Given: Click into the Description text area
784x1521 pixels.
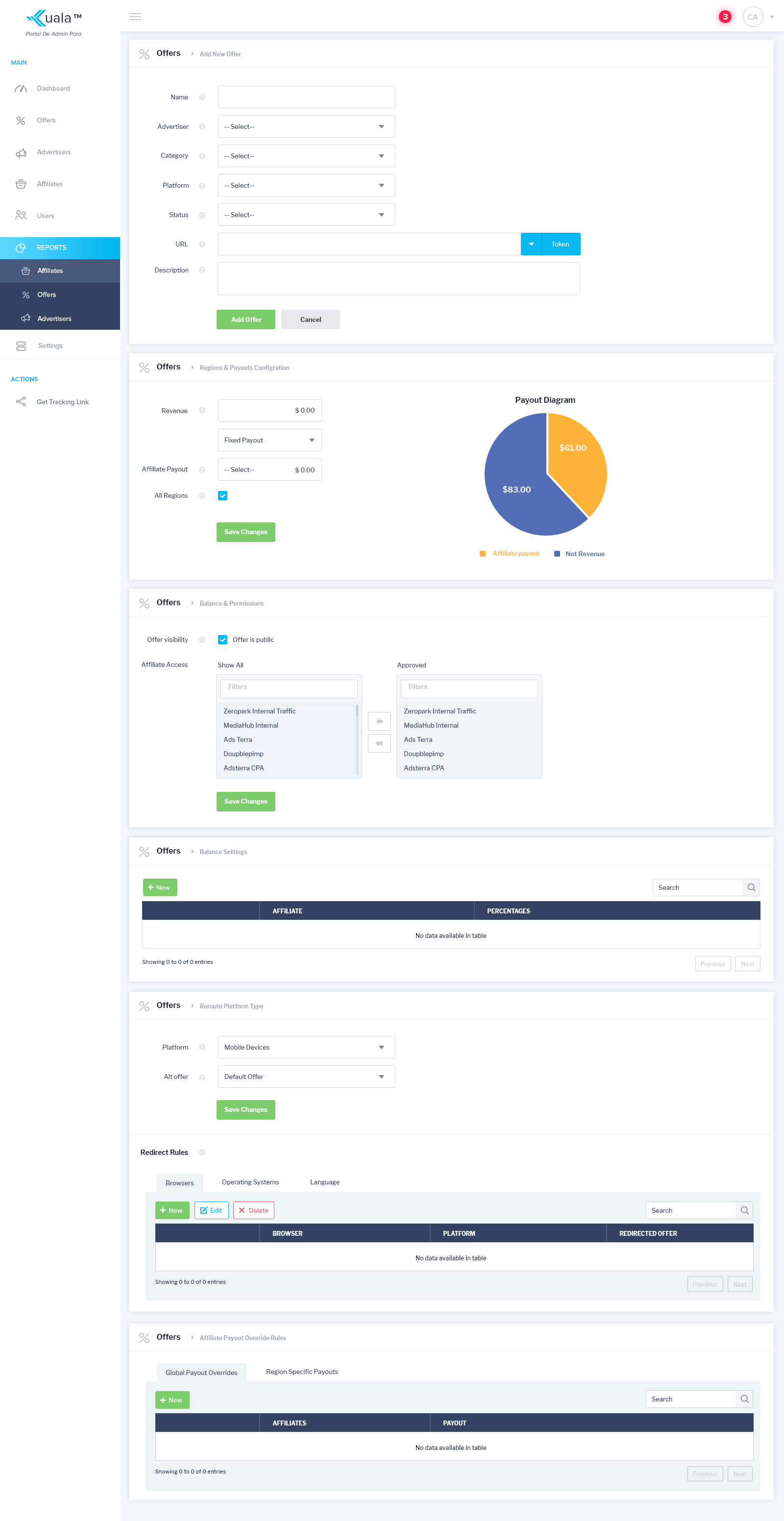Looking at the screenshot, I should pos(398,279).
